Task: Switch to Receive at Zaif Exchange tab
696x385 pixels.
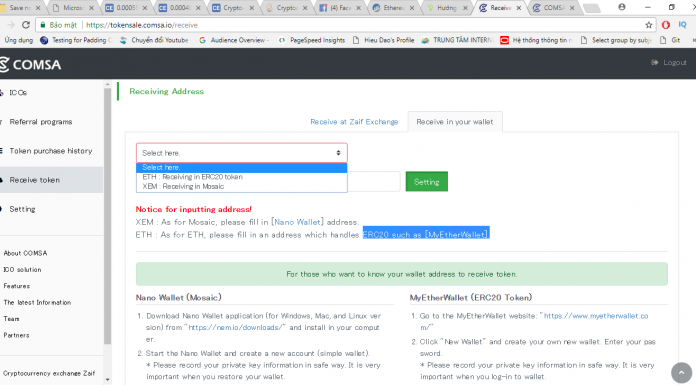Action: [354, 122]
